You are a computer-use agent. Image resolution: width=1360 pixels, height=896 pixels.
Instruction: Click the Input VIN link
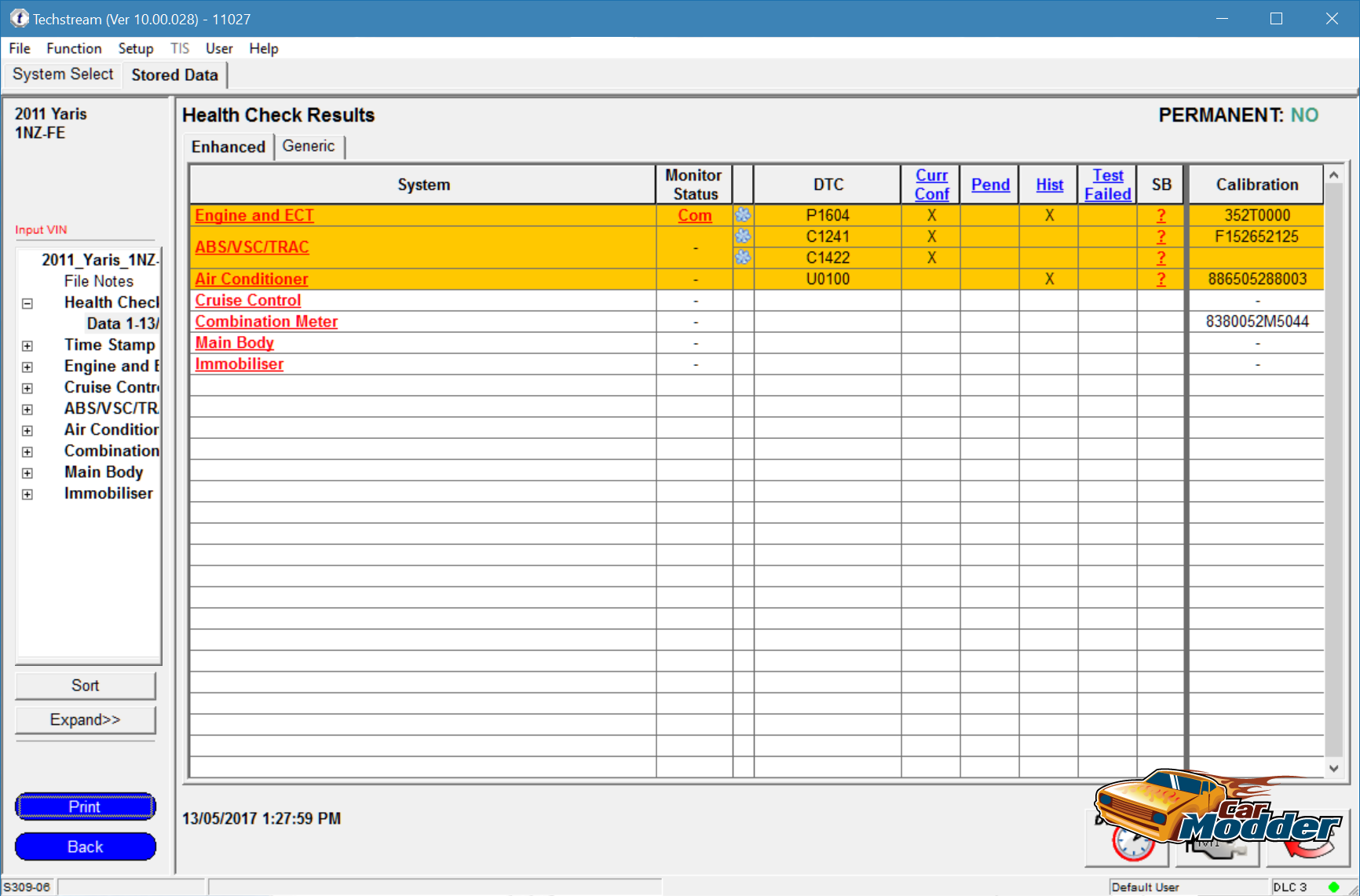(41, 229)
